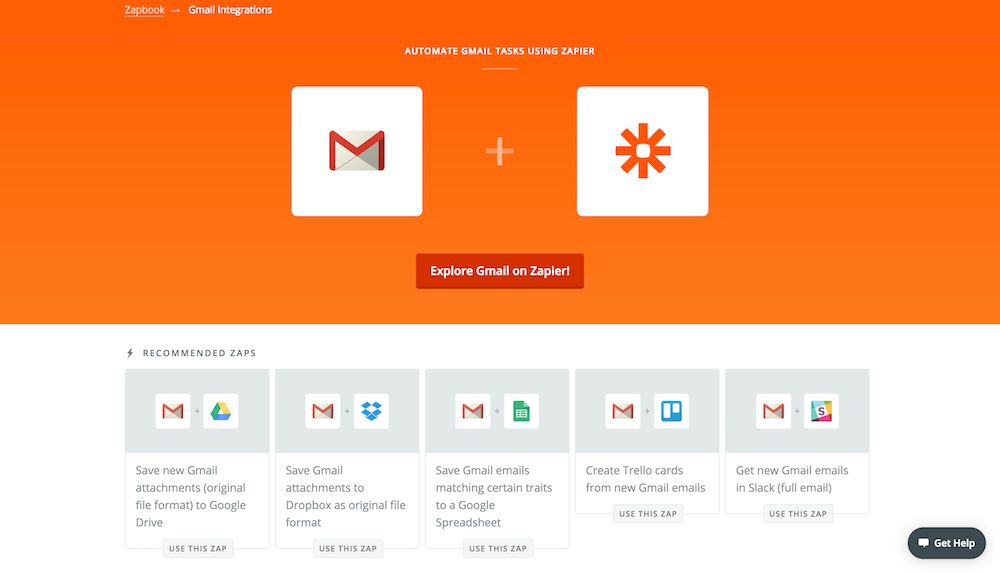Open 'Save Gmail attachments to Dropbox' description text
Image resolution: width=1000 pixels, height=573 pixels.
(346, 496)
